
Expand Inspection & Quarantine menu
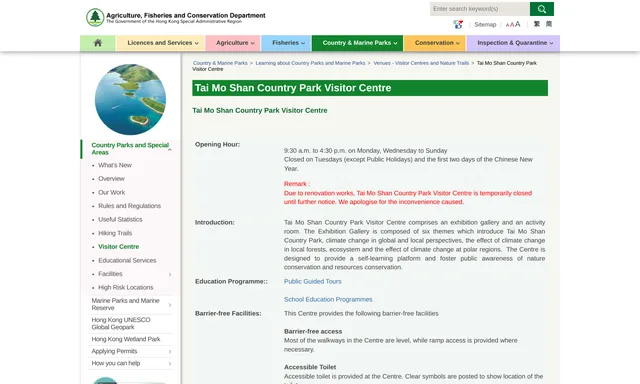coord(513,43)
